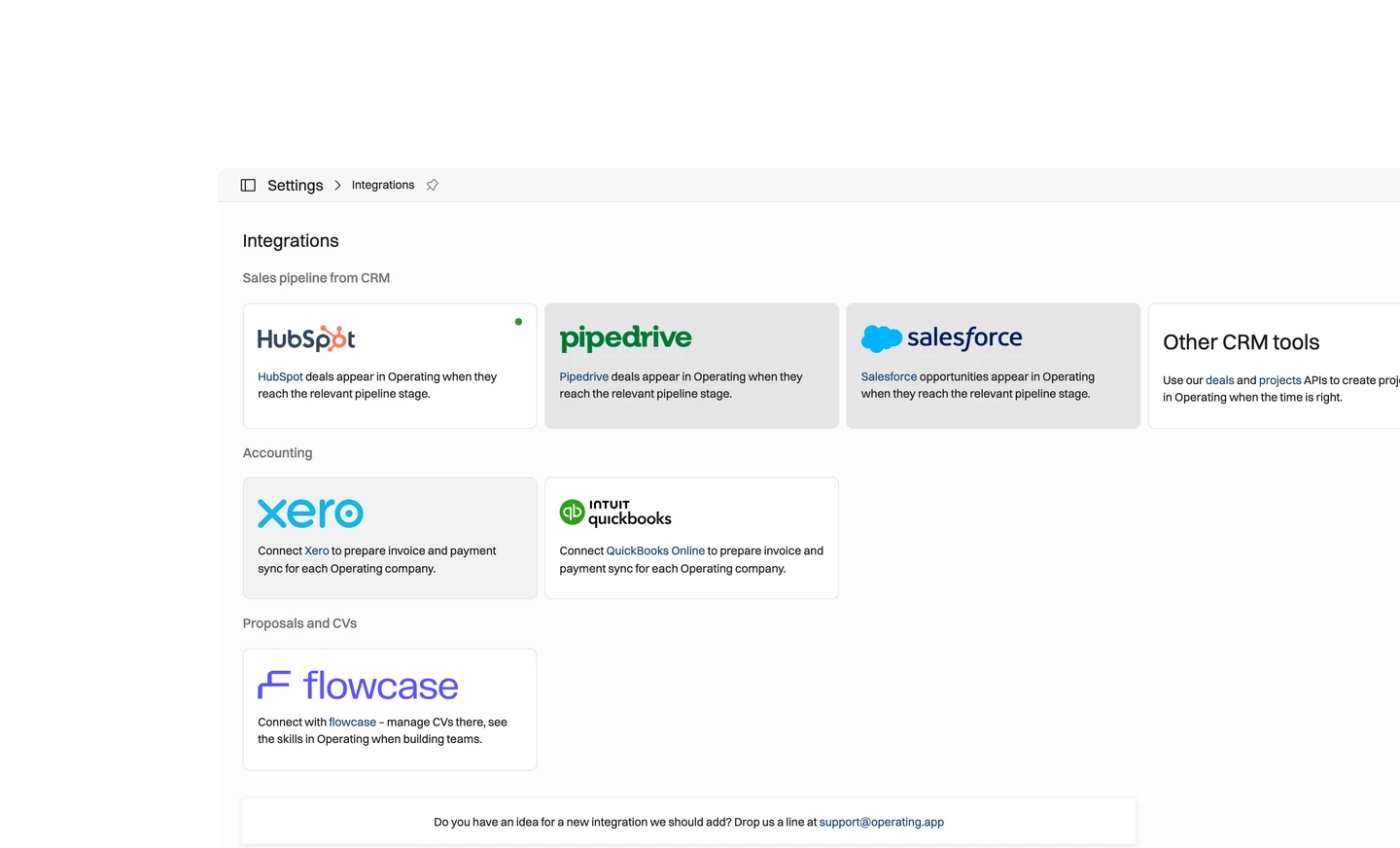This screenshot has height=848, width=1400.
Task: Click 'Do you have an idea' text
Action: point(625,822)
